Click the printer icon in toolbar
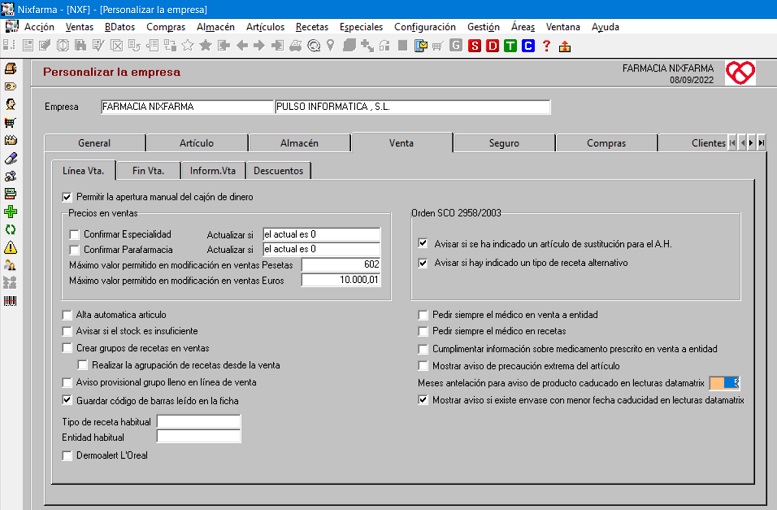 (295, 46)
